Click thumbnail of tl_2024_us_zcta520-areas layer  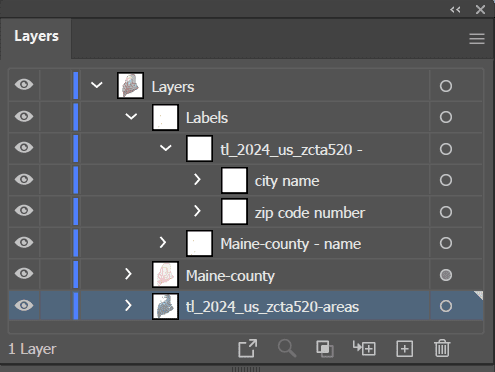tap(165, 306)
